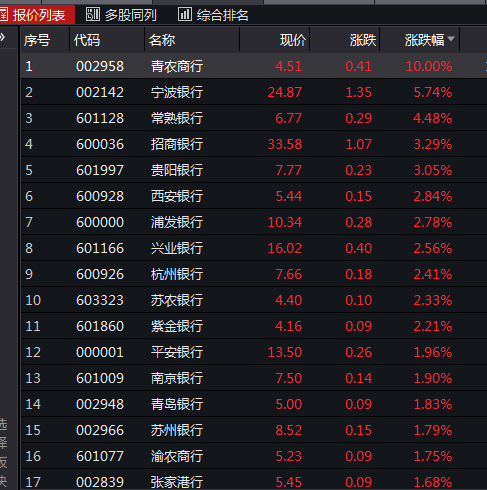
Task: Click stock code 002142
Action: (x=100, y=92)
